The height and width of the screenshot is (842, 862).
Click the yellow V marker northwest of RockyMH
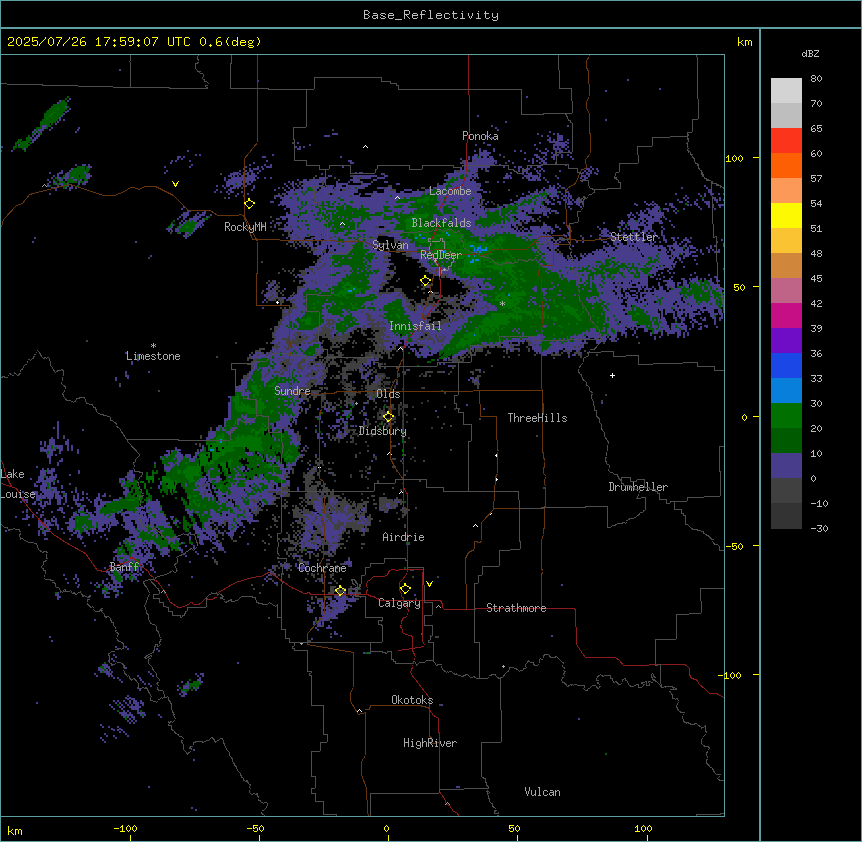175,184
